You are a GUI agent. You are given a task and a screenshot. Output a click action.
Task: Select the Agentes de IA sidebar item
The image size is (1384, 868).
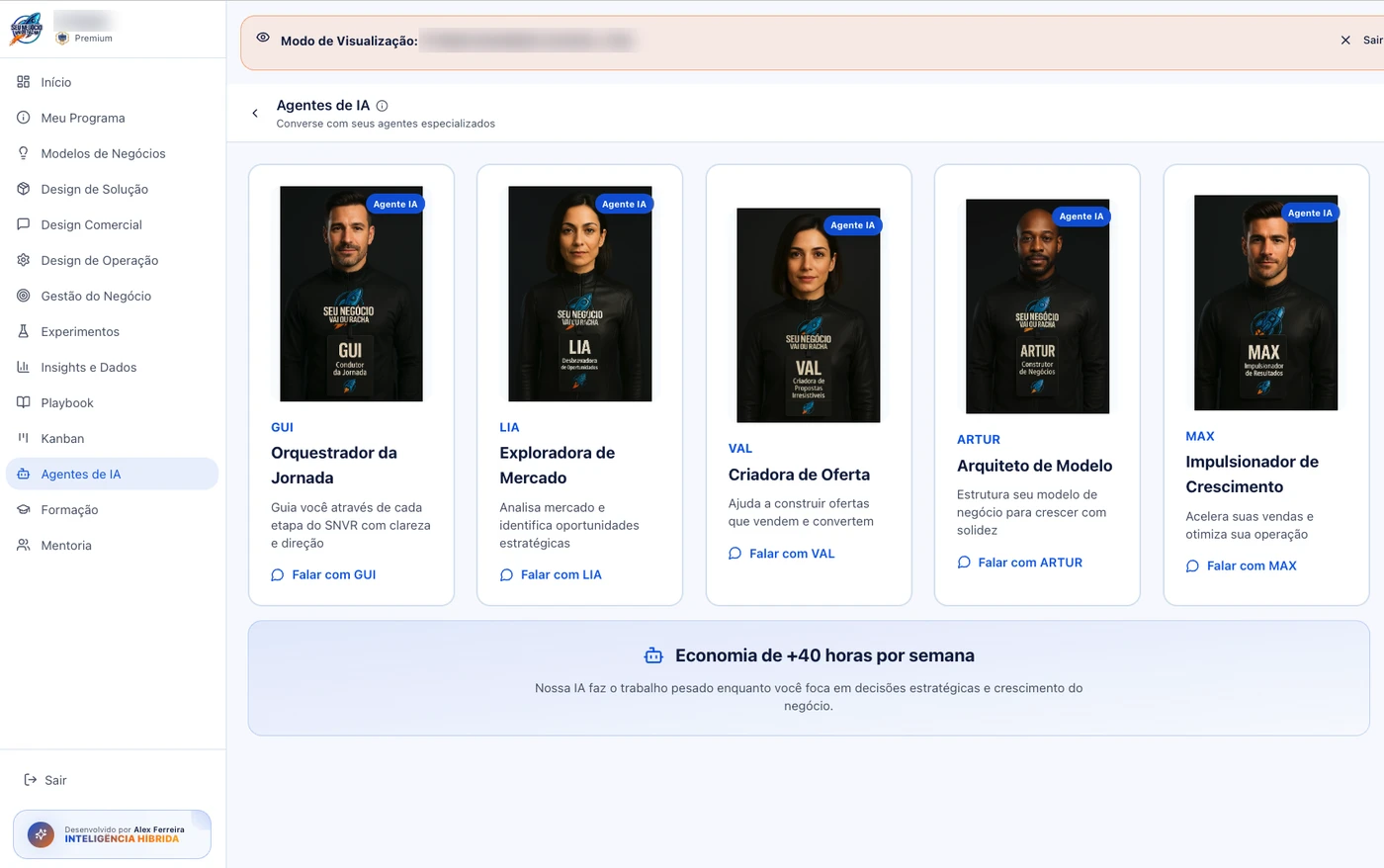[112, 474]
